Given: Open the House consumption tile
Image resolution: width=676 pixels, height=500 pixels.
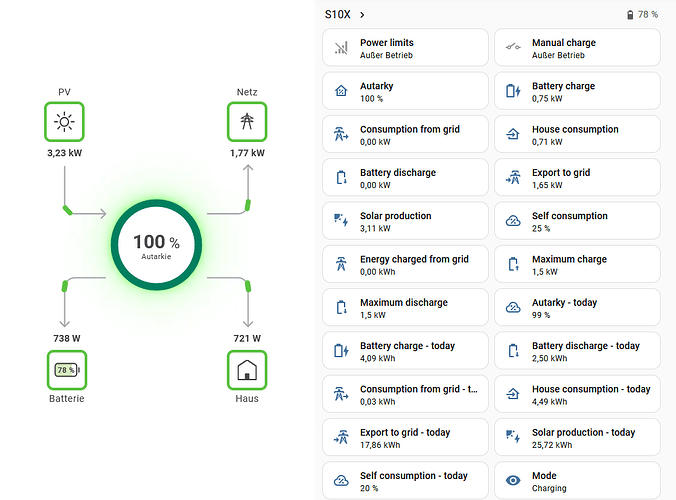Looking at the screenshot, I should (577, 134).
